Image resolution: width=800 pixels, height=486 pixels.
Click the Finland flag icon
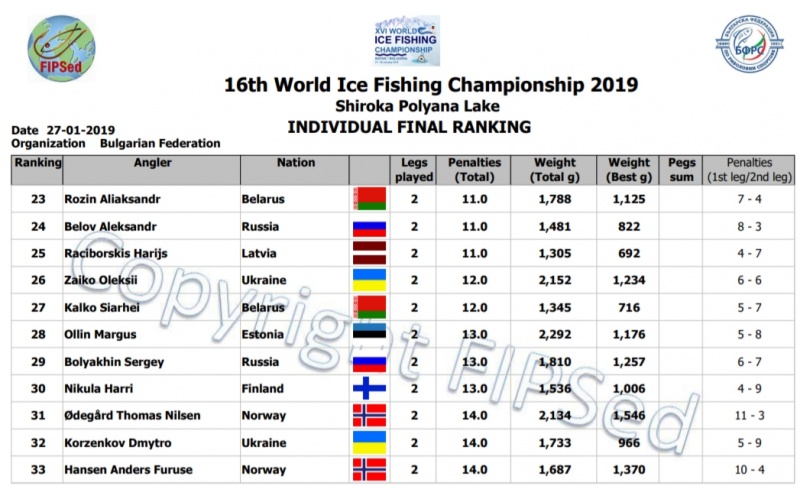tap(369, 388)
